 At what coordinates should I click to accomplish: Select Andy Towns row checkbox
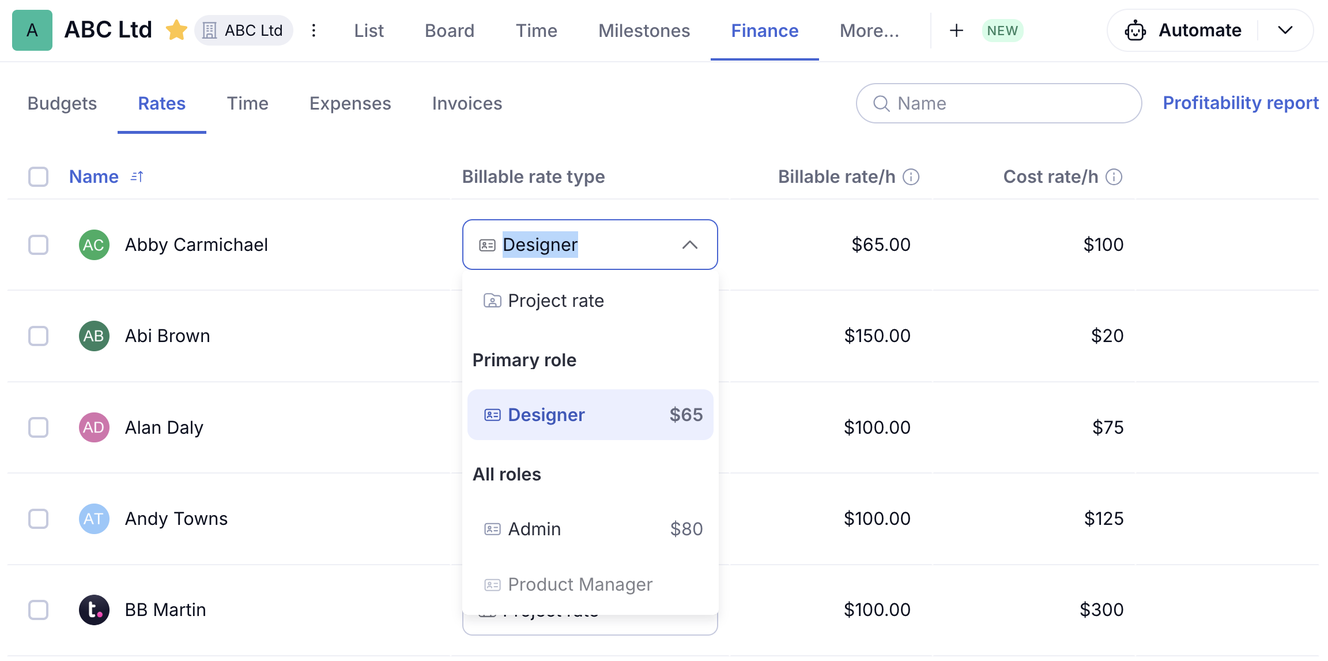pyautogui.click(x=38, y=519)
